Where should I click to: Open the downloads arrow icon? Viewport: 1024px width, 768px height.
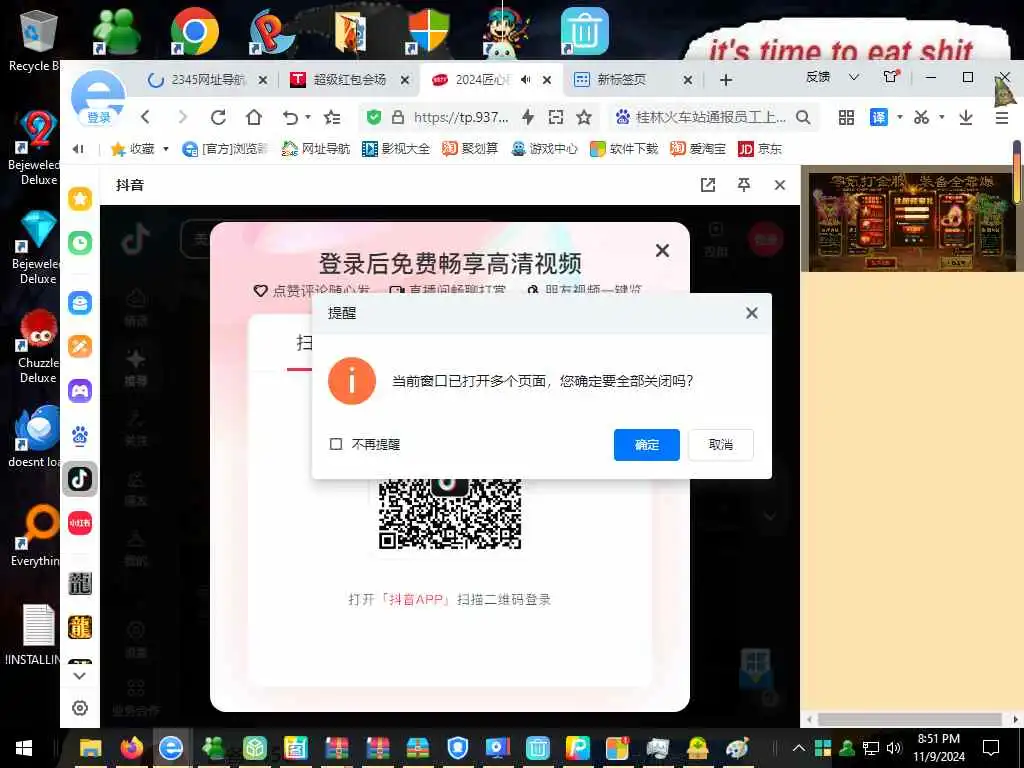(x=966, y=118)
